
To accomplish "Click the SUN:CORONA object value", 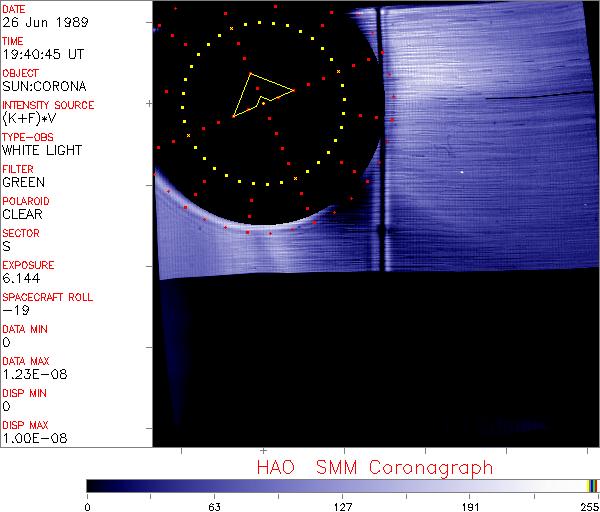I will click(x=42, y=86).
